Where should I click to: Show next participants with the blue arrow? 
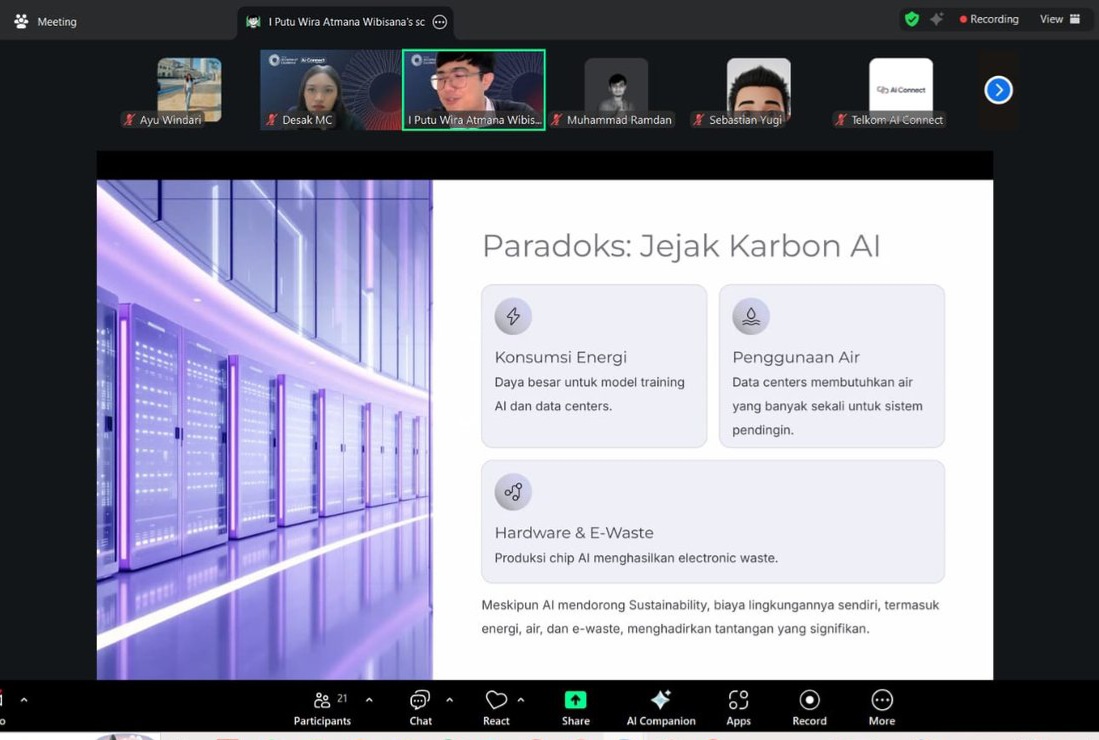998,90
